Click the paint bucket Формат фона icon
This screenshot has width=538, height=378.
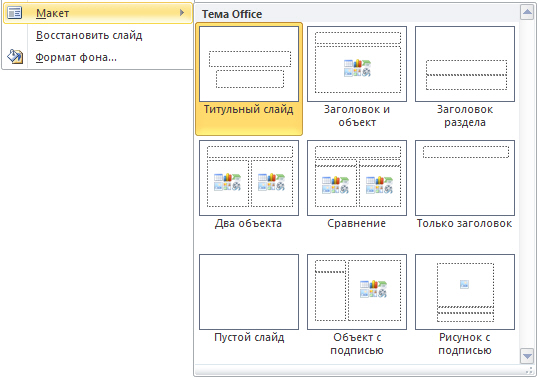pos(15,57)
